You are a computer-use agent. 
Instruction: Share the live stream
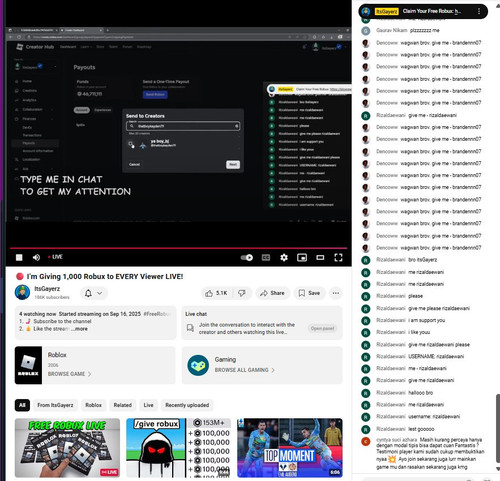[x=272, y=293]
